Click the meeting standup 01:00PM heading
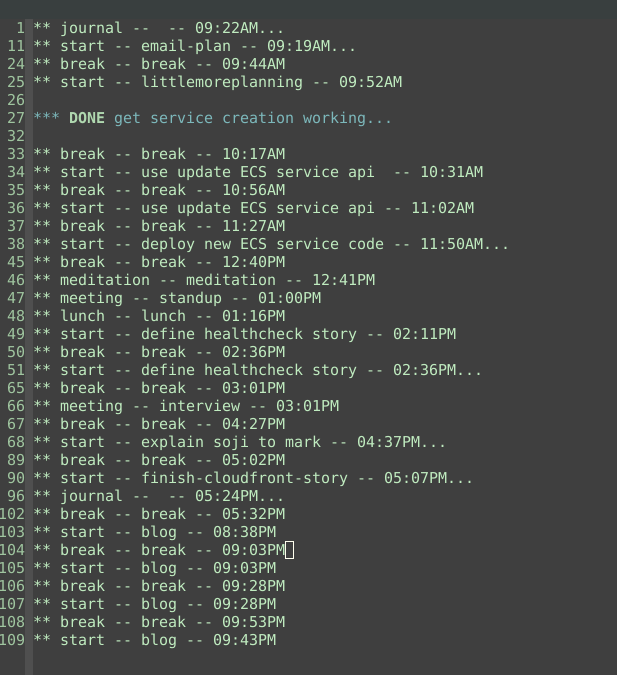The width and height of the screenshot is (617, 675). (x=177, y=298)
